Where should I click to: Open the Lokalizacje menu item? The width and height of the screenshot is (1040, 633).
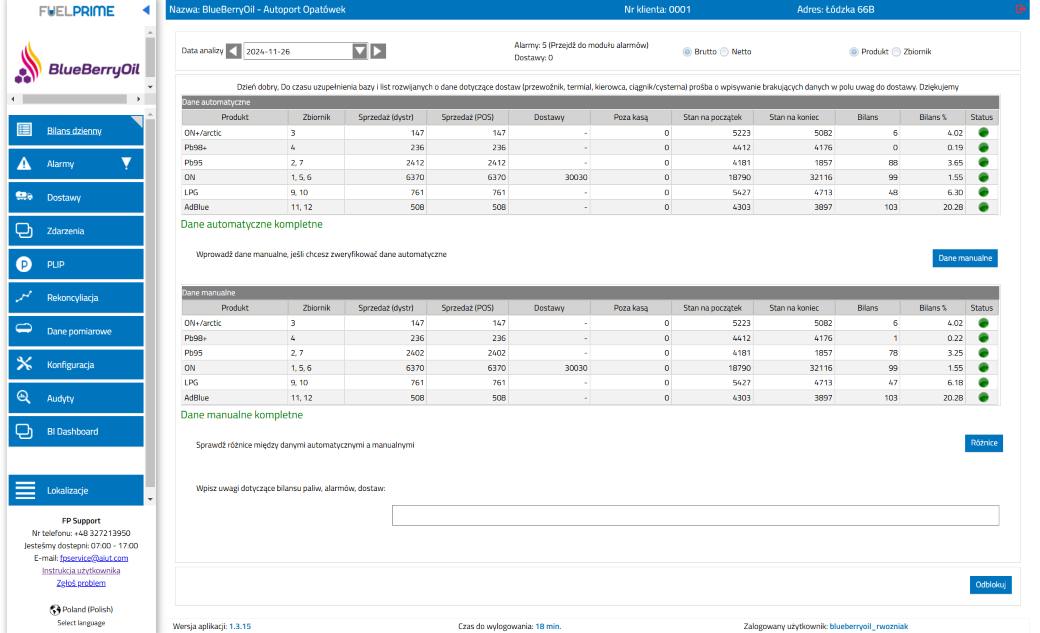76,490
